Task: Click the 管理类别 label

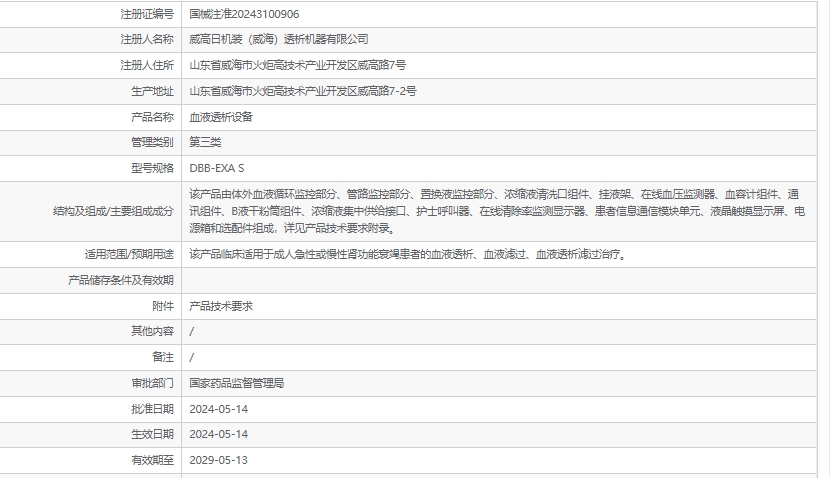Action: [x=152, y=142]
